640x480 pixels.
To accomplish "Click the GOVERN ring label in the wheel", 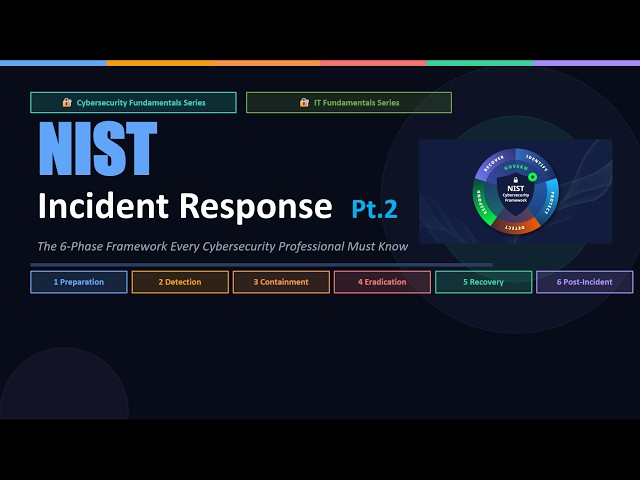I will click(516, 168).
